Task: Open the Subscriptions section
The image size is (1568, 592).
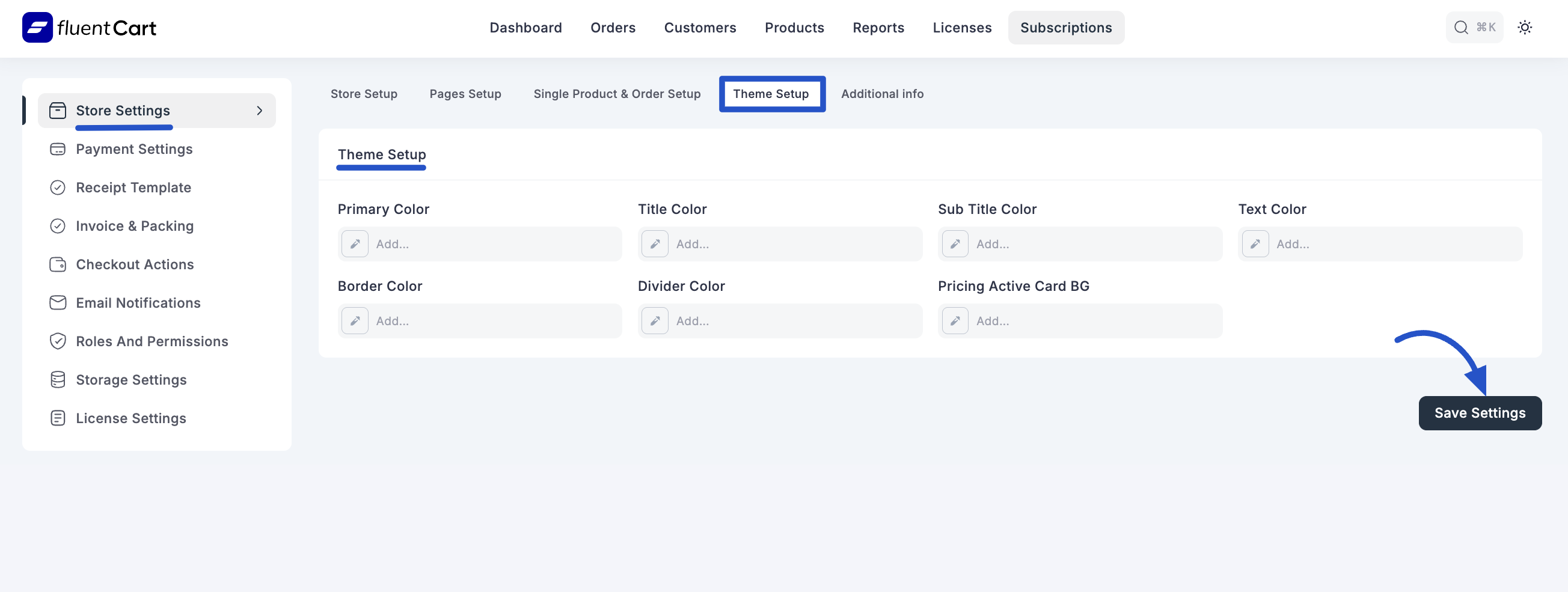Action: (x=1066, y=28)
